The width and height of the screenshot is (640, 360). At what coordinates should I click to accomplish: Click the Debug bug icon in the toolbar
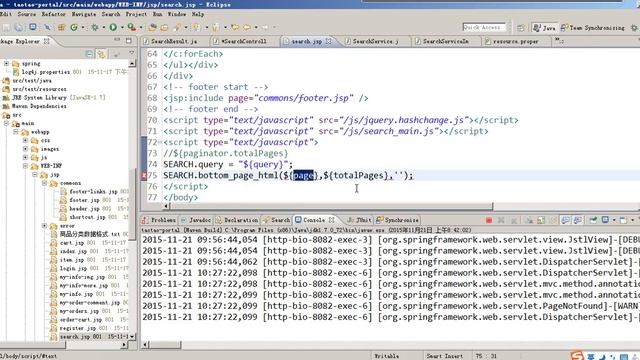(95, 27)
